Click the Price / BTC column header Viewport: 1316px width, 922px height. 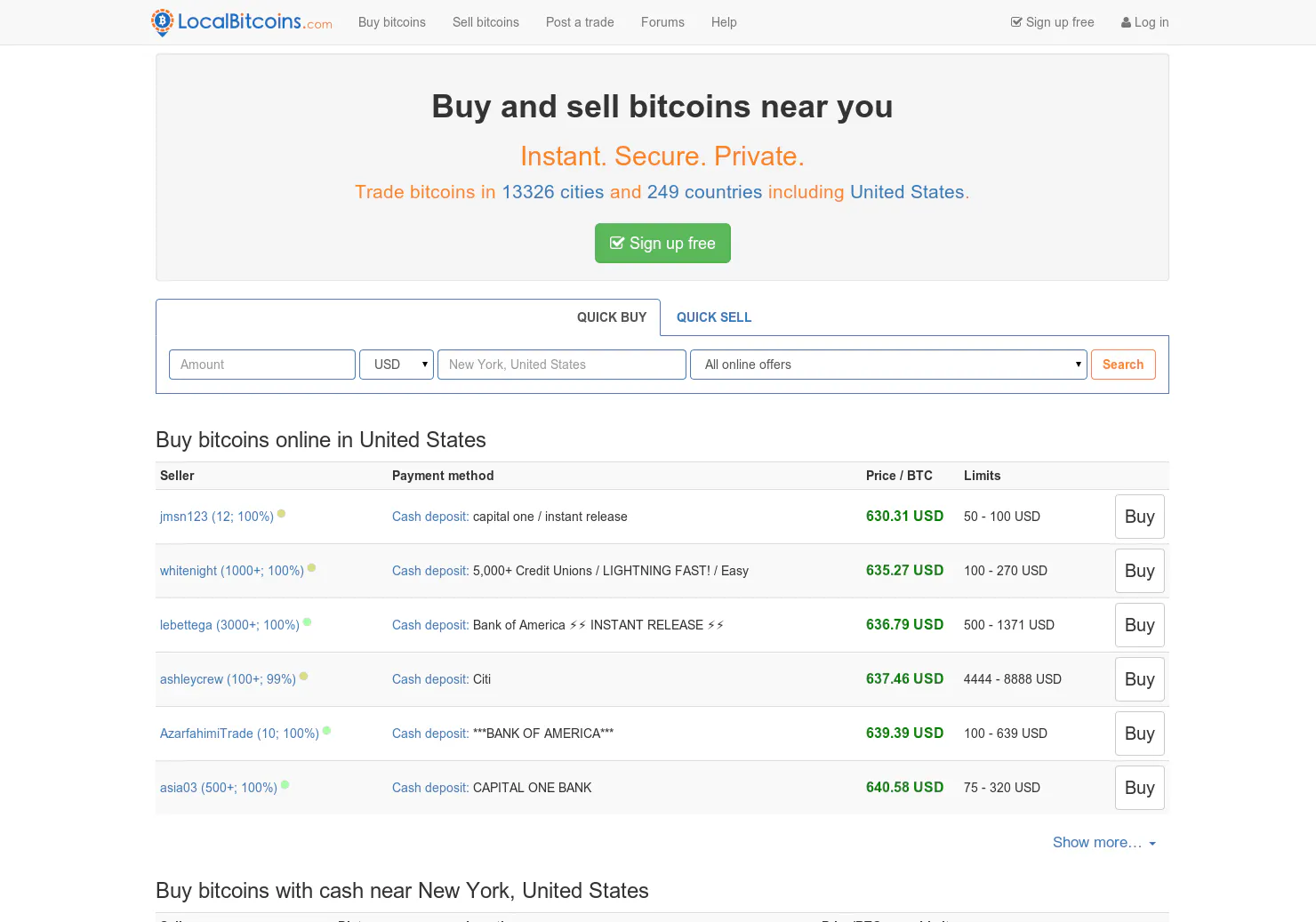pyautogui.click(x=899, y=476)
